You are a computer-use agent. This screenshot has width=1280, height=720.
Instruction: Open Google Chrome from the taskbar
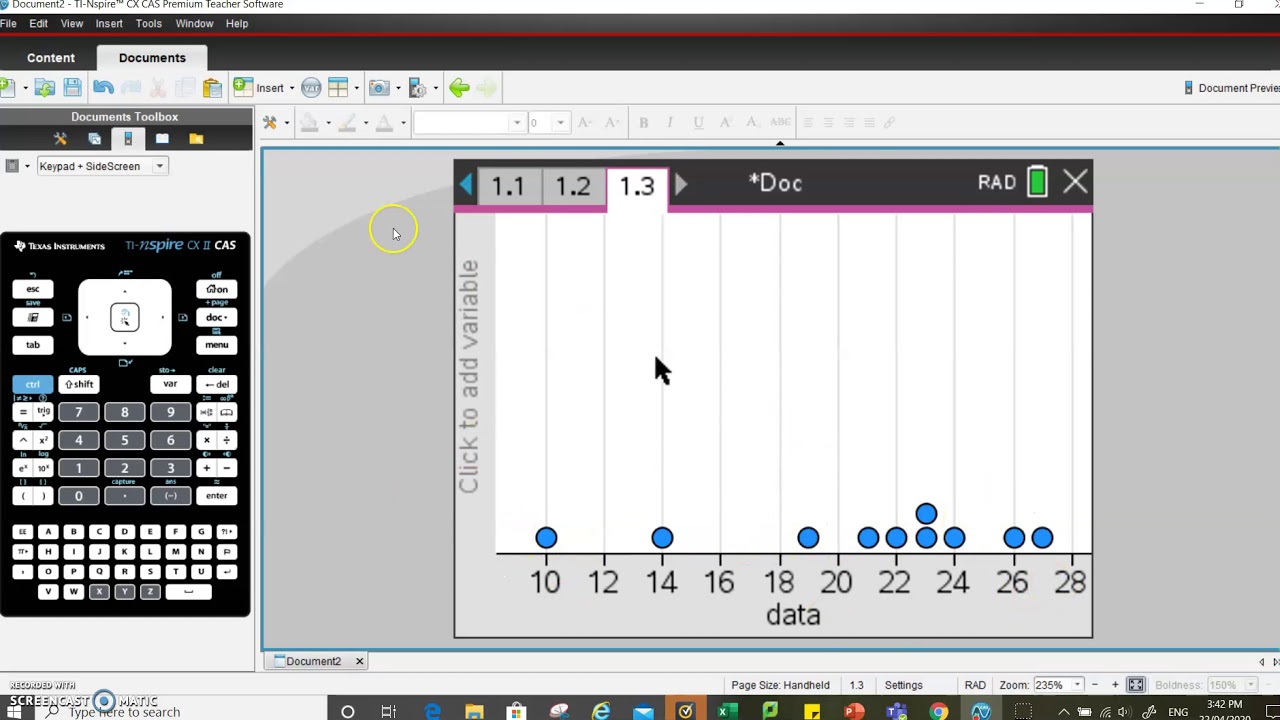coord(938,712)
